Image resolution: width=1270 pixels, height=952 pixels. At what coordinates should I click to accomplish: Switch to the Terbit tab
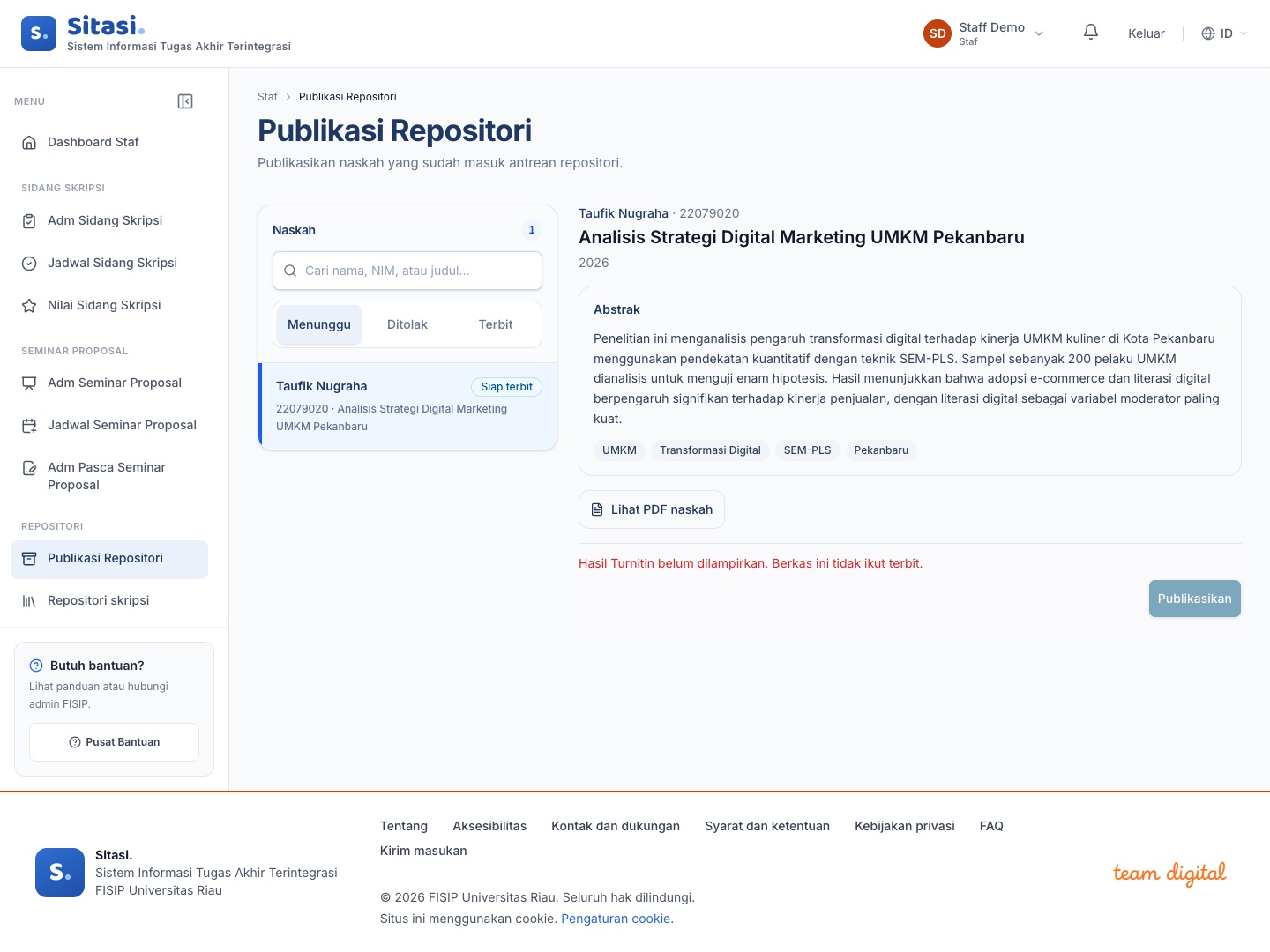(496, 324)
